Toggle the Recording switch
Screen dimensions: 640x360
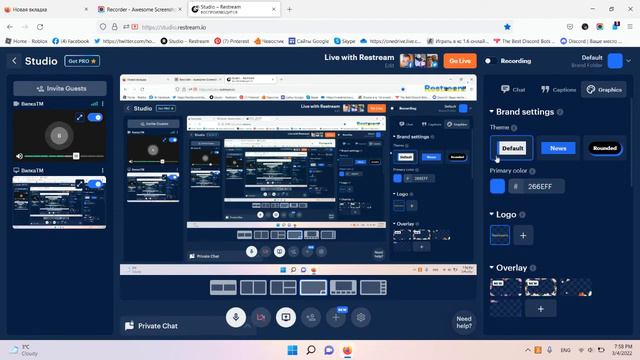click(491, 61)
